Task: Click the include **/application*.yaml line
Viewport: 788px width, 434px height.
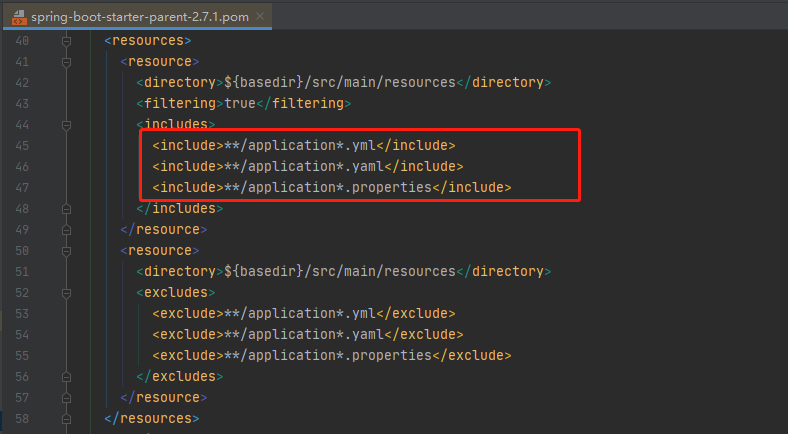Action: click(308, 167)
